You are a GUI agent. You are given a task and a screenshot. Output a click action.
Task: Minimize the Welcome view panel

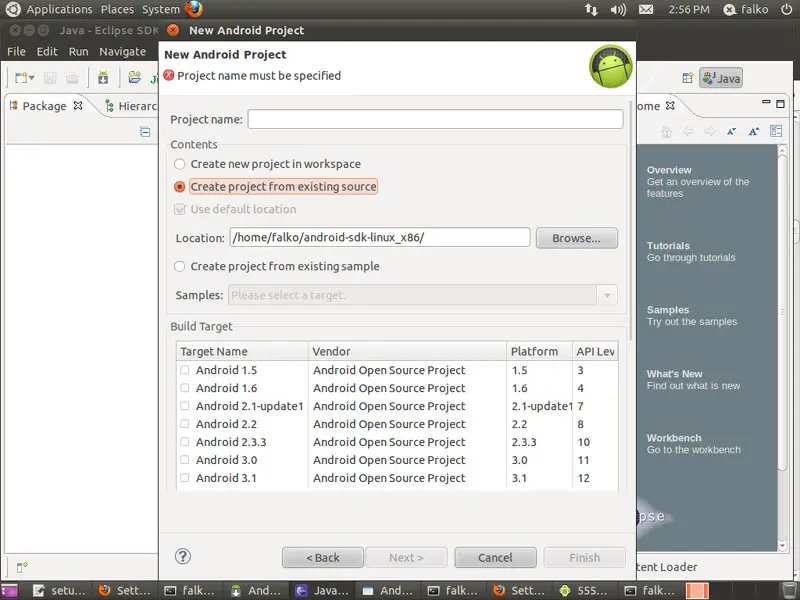coord(766,103)
